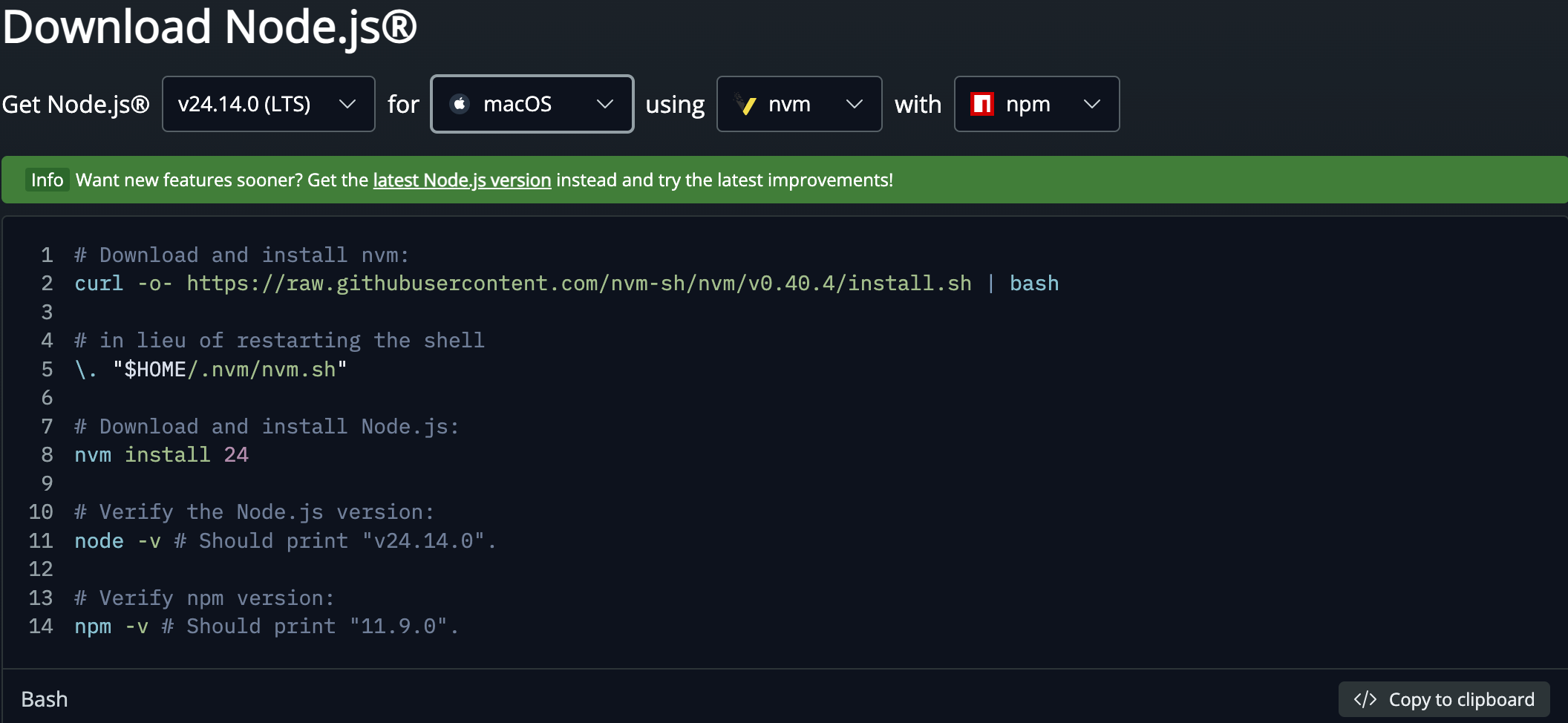Follow the latest Node.js version link

[462, 180]
